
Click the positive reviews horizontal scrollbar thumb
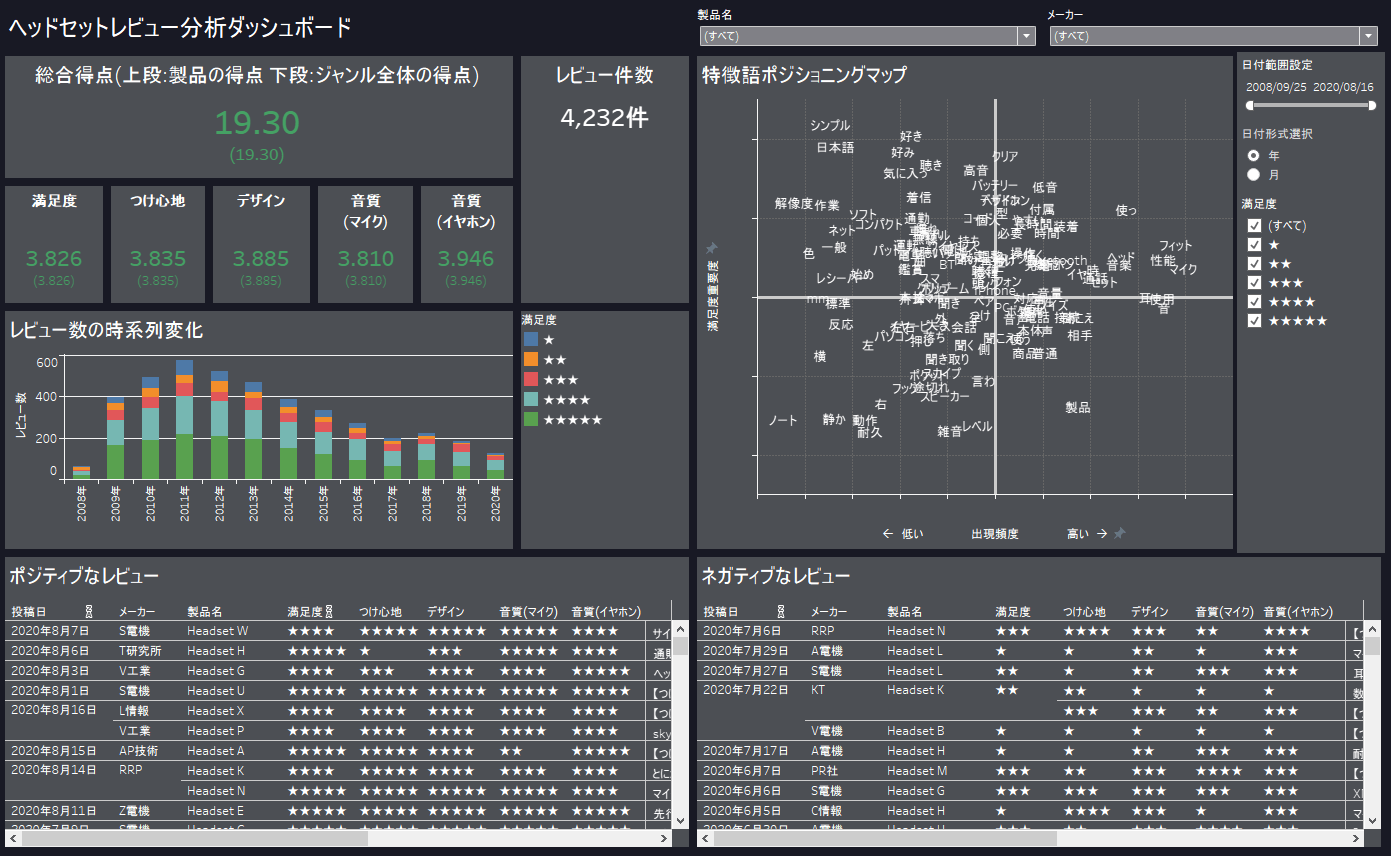[x=195, y=838]
